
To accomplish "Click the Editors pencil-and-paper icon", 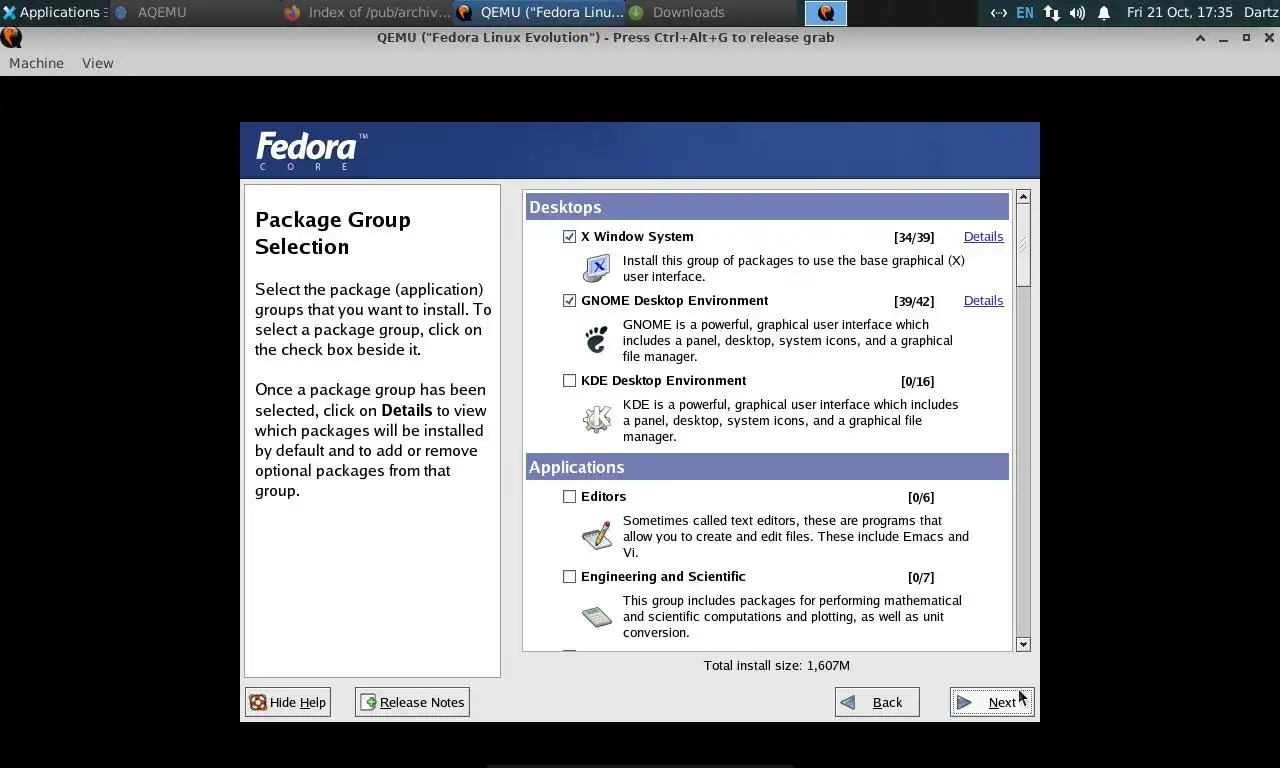I will (x=597, y=536).
